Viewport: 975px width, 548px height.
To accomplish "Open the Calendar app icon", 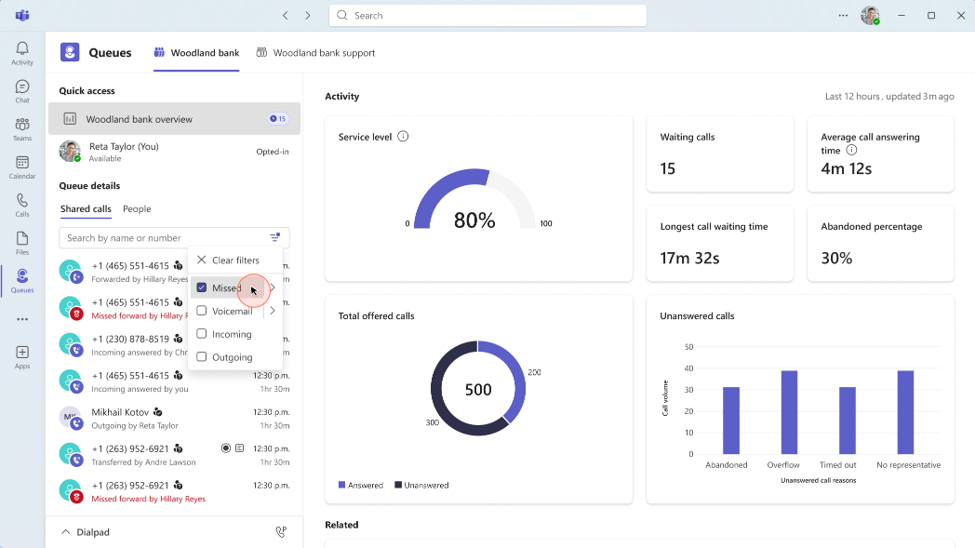I will (x=22, y=167).
